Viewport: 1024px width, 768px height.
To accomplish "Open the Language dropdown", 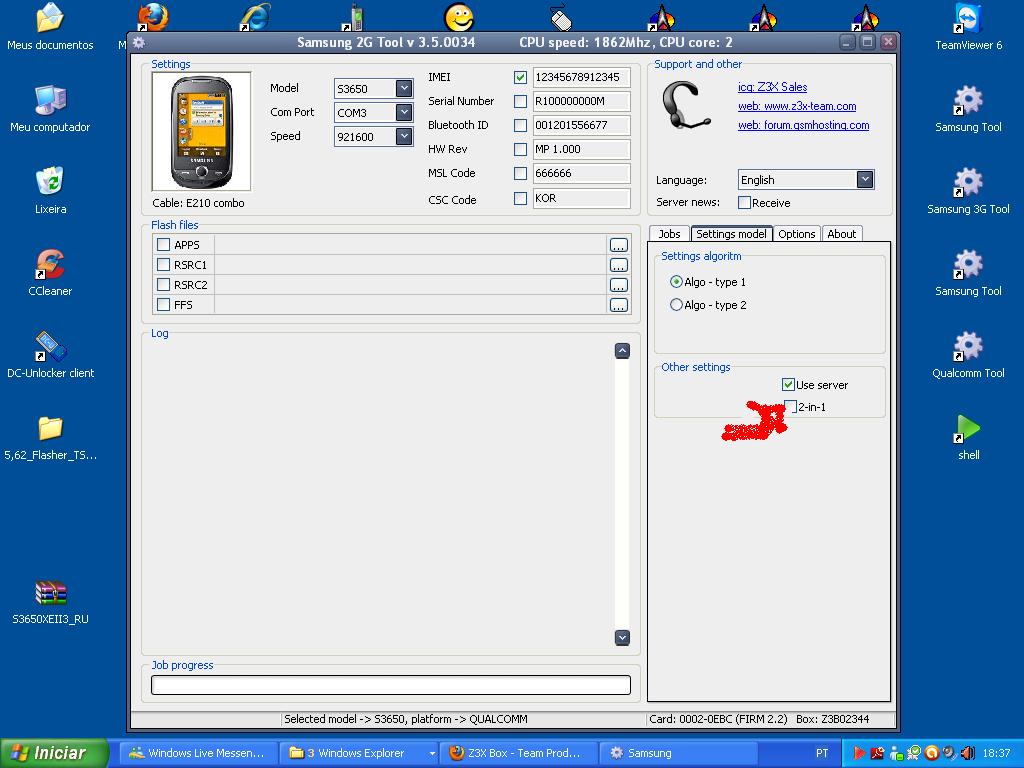I will coord(865,180).
